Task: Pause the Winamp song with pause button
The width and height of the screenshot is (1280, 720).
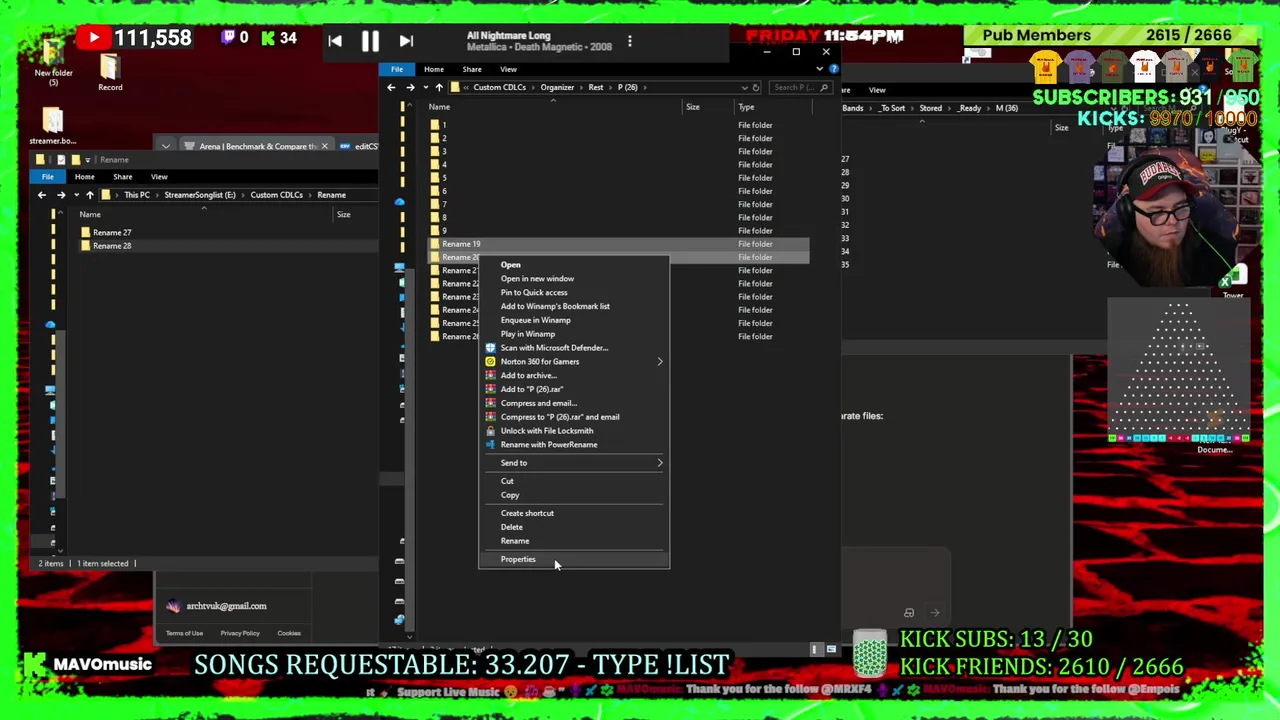Action: [370, 41]
